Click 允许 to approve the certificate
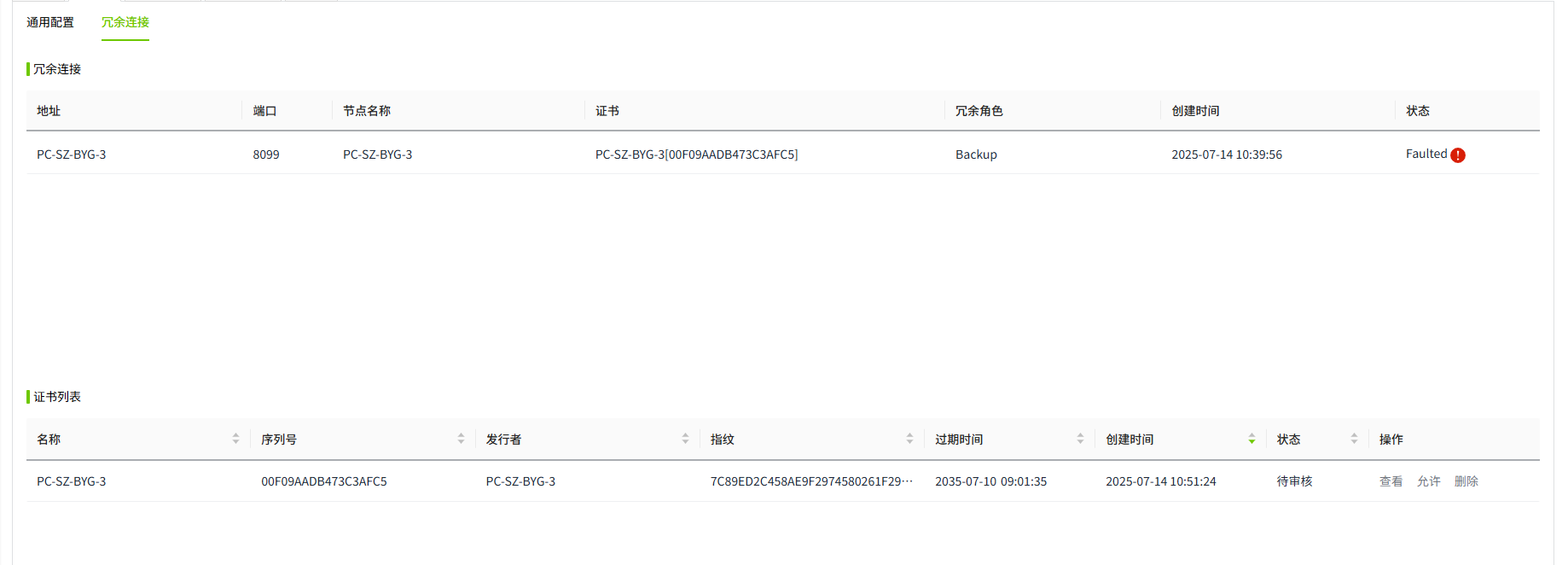 click(1428, 481)
